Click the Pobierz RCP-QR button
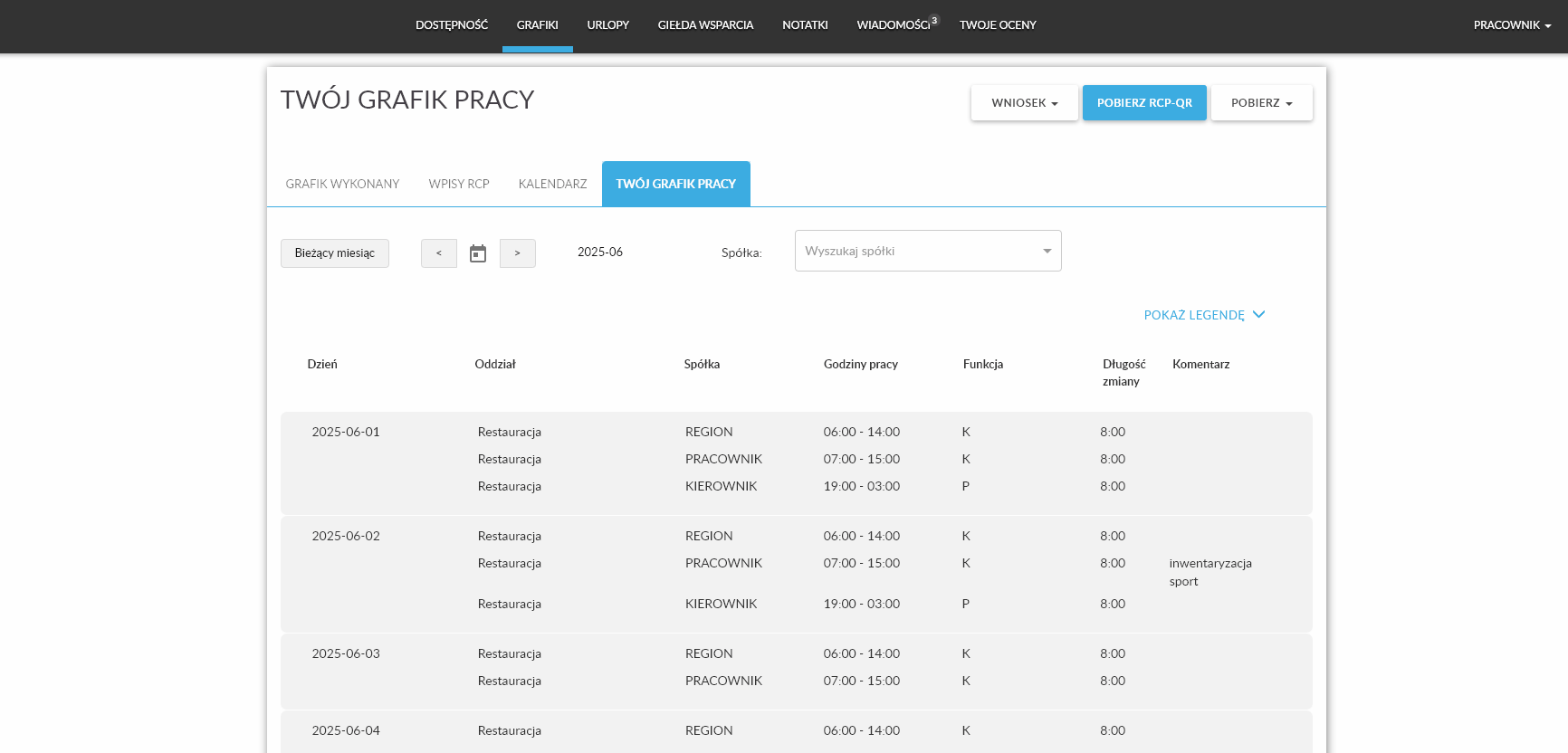The image size is (1568, 753). click(x=1144, y=103)
